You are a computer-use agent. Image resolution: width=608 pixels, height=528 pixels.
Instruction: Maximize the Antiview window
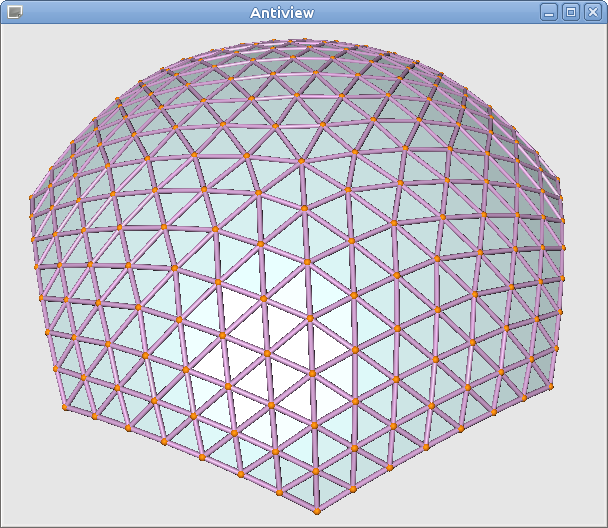(571, 12)
